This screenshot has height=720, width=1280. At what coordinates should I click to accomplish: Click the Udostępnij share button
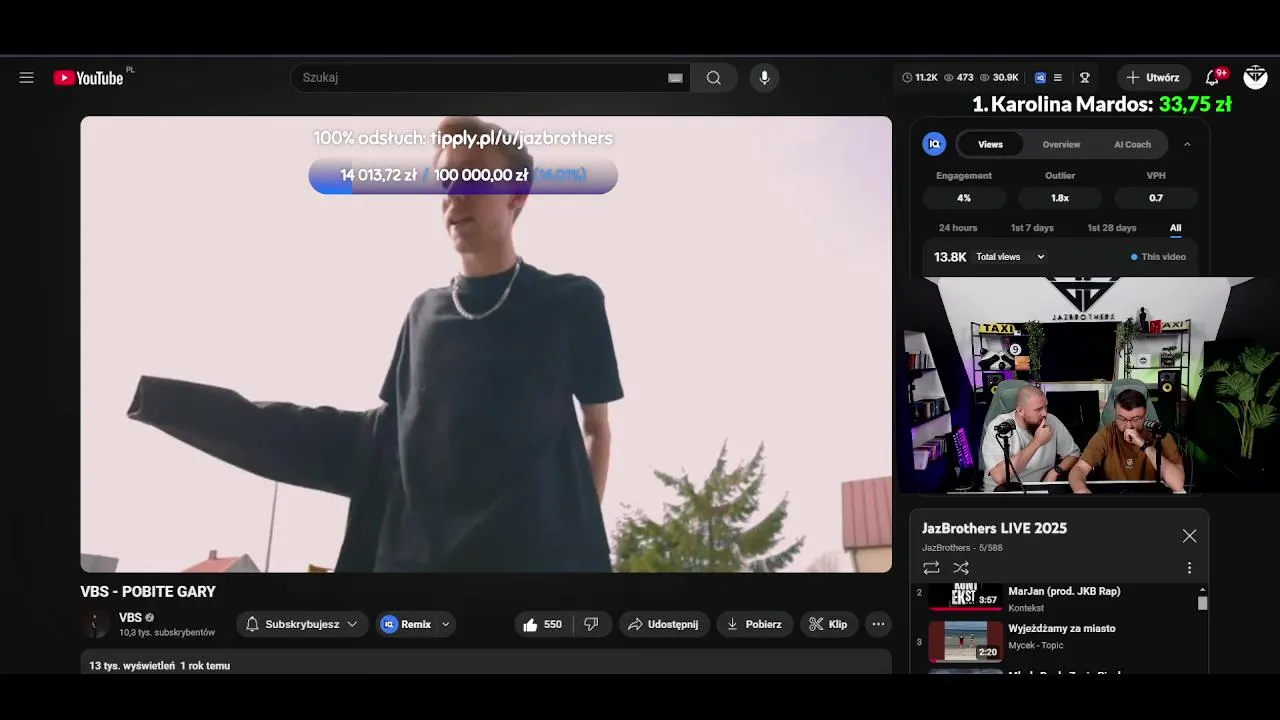pos(664,624)
